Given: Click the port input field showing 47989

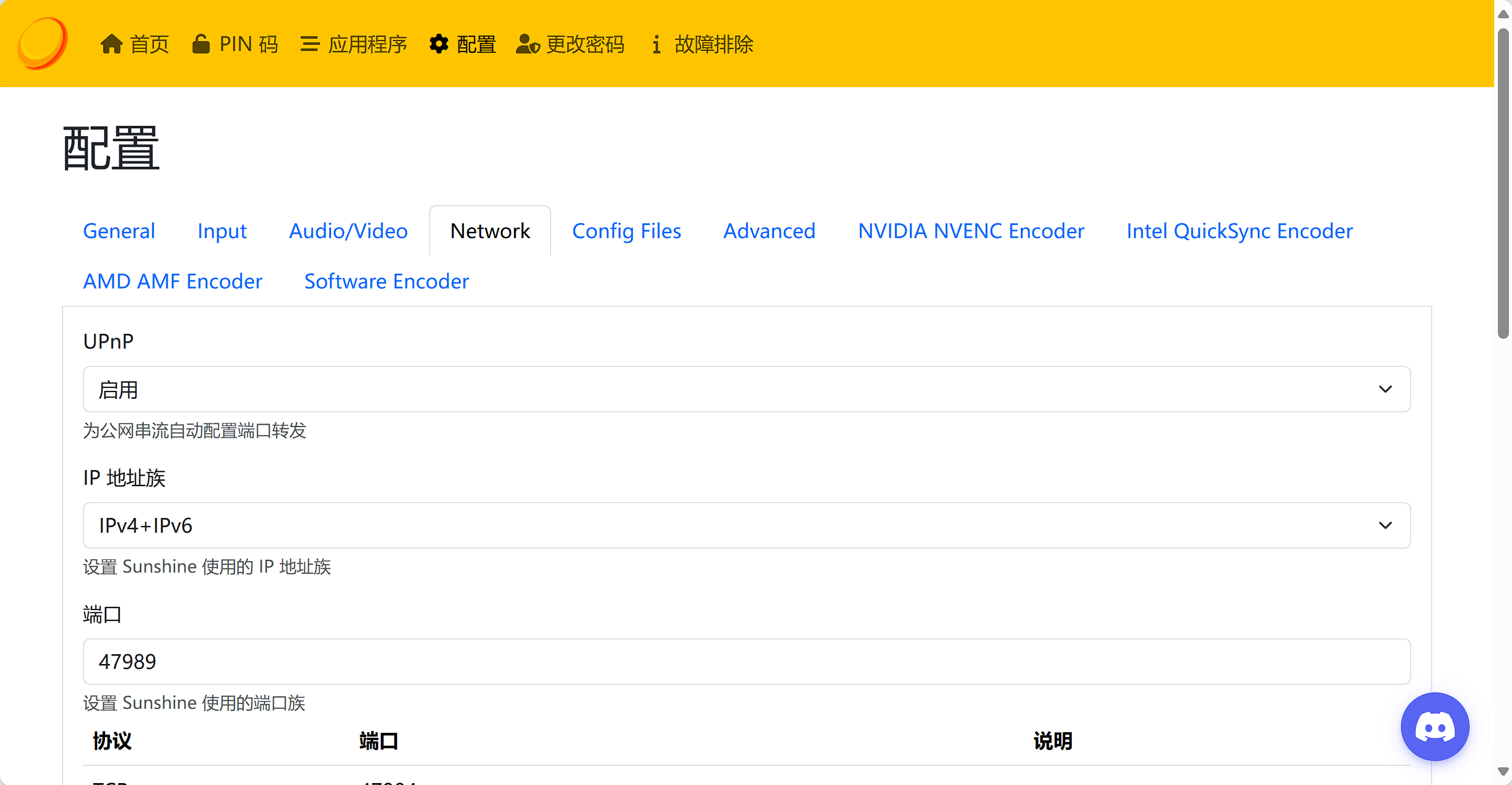Looking at the screenshot, I should [x=746, y=662].
